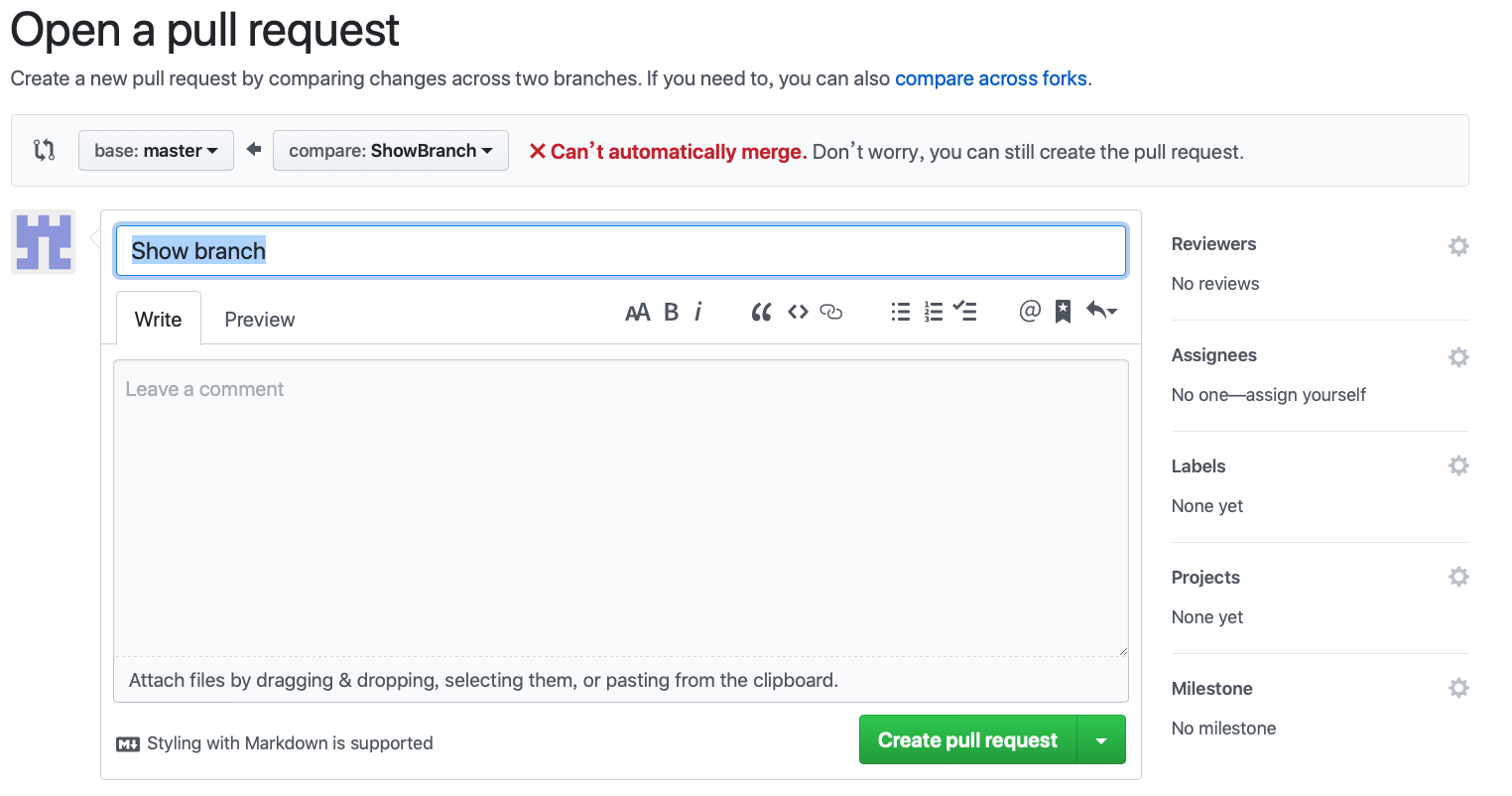This screenshot has width=1512, height=796.
Task: Click the Markdown icon
Action: point(128,744)
